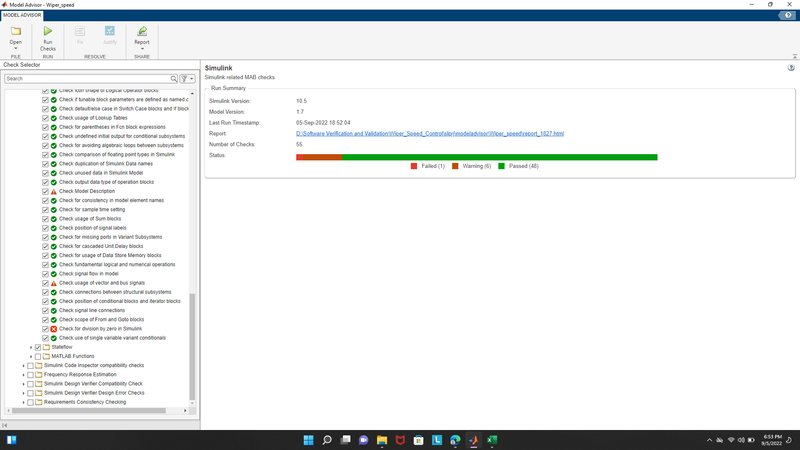Viewport: 800px width, 450px height.
Task: Click the filter funnel icon
Action: click(x=184, y=79)
